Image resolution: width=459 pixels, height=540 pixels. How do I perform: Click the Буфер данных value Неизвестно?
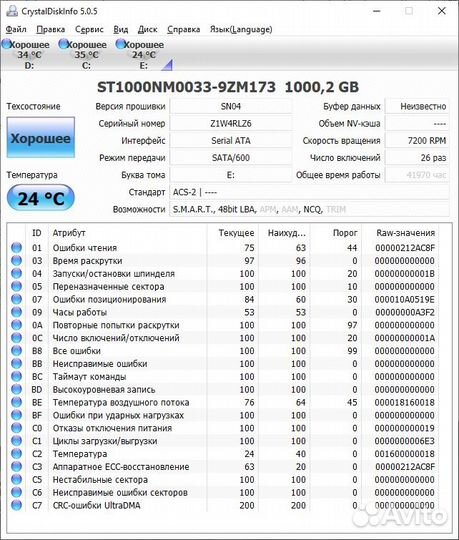pos(417,106)
